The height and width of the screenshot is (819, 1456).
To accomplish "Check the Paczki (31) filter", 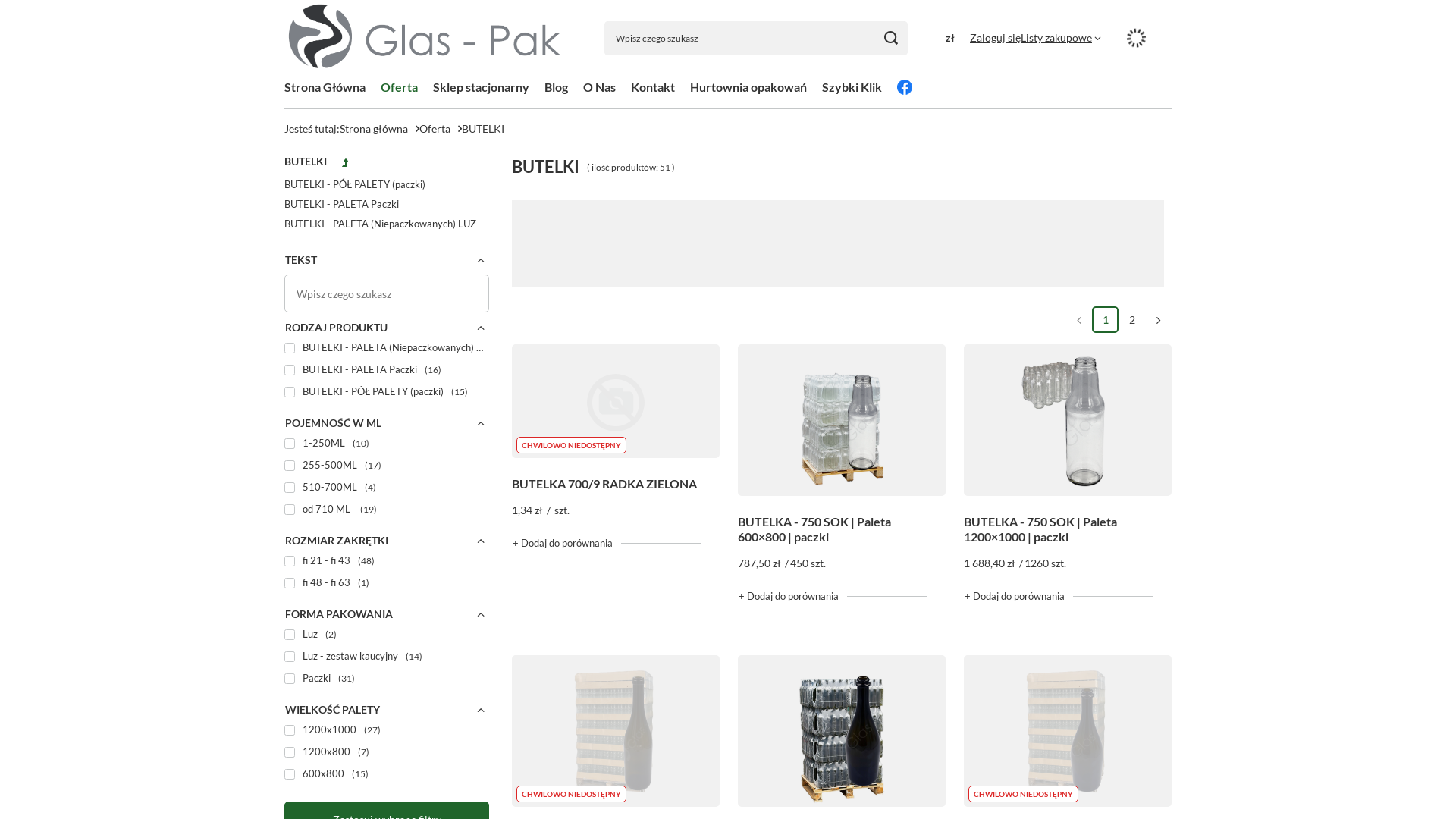I will (x=290, y=679).
